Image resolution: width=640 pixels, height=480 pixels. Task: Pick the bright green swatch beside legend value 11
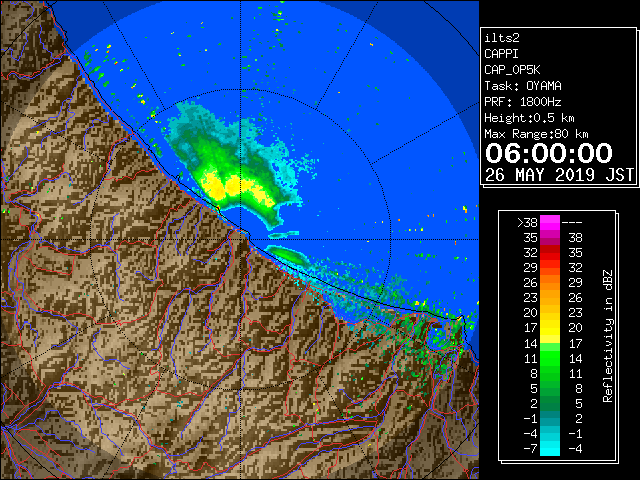[550, 358]
